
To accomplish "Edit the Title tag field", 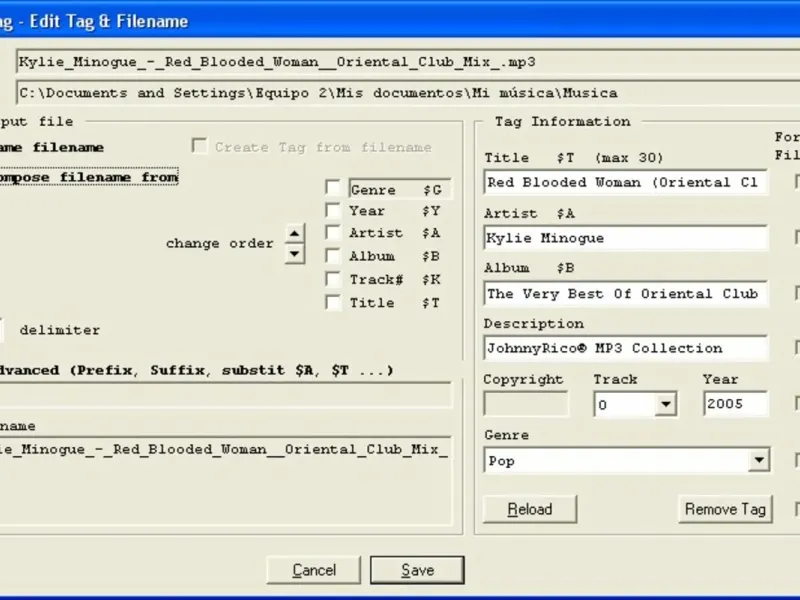I will click(x=626, y=182).
